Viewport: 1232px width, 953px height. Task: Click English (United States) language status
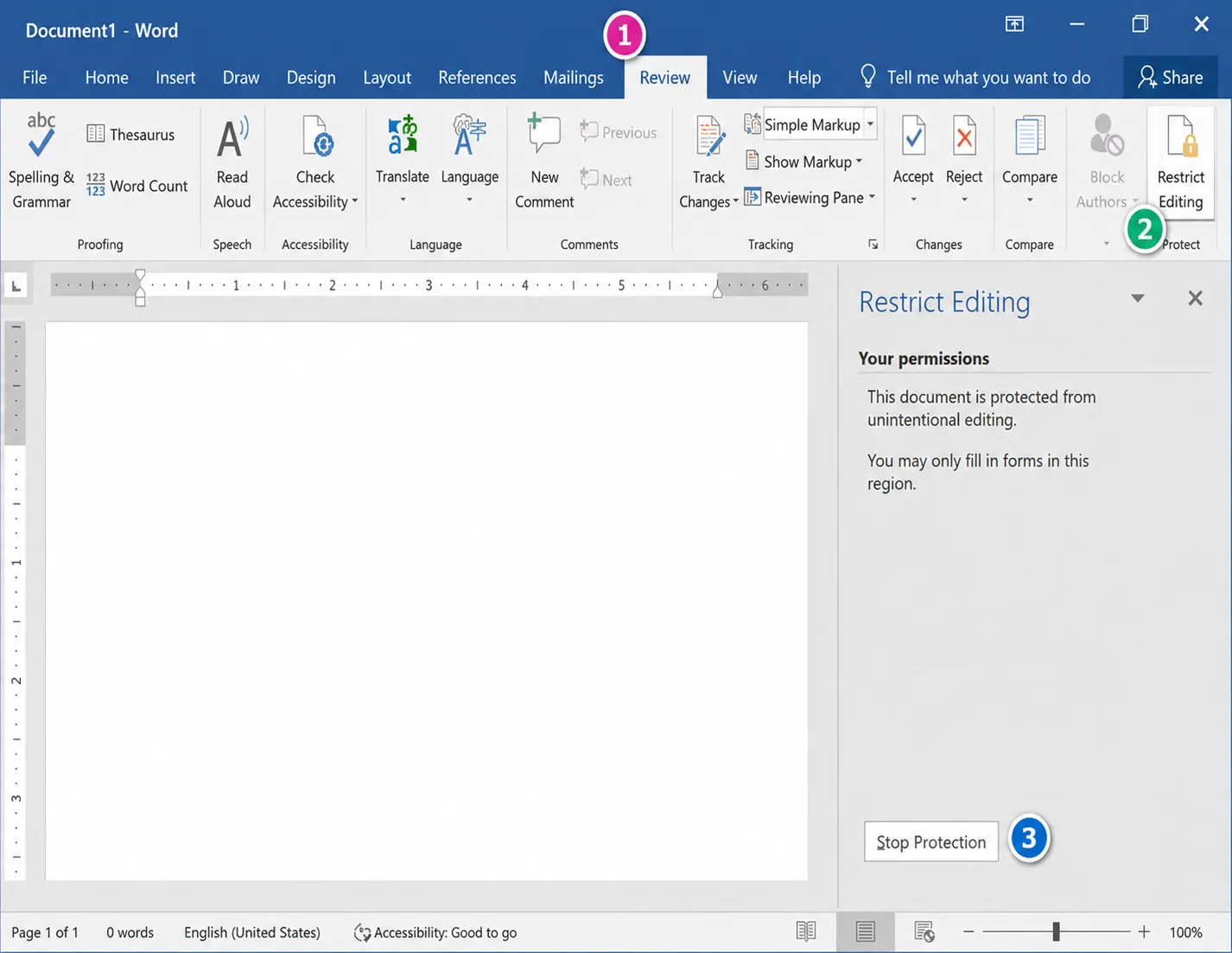click(251, 932)
